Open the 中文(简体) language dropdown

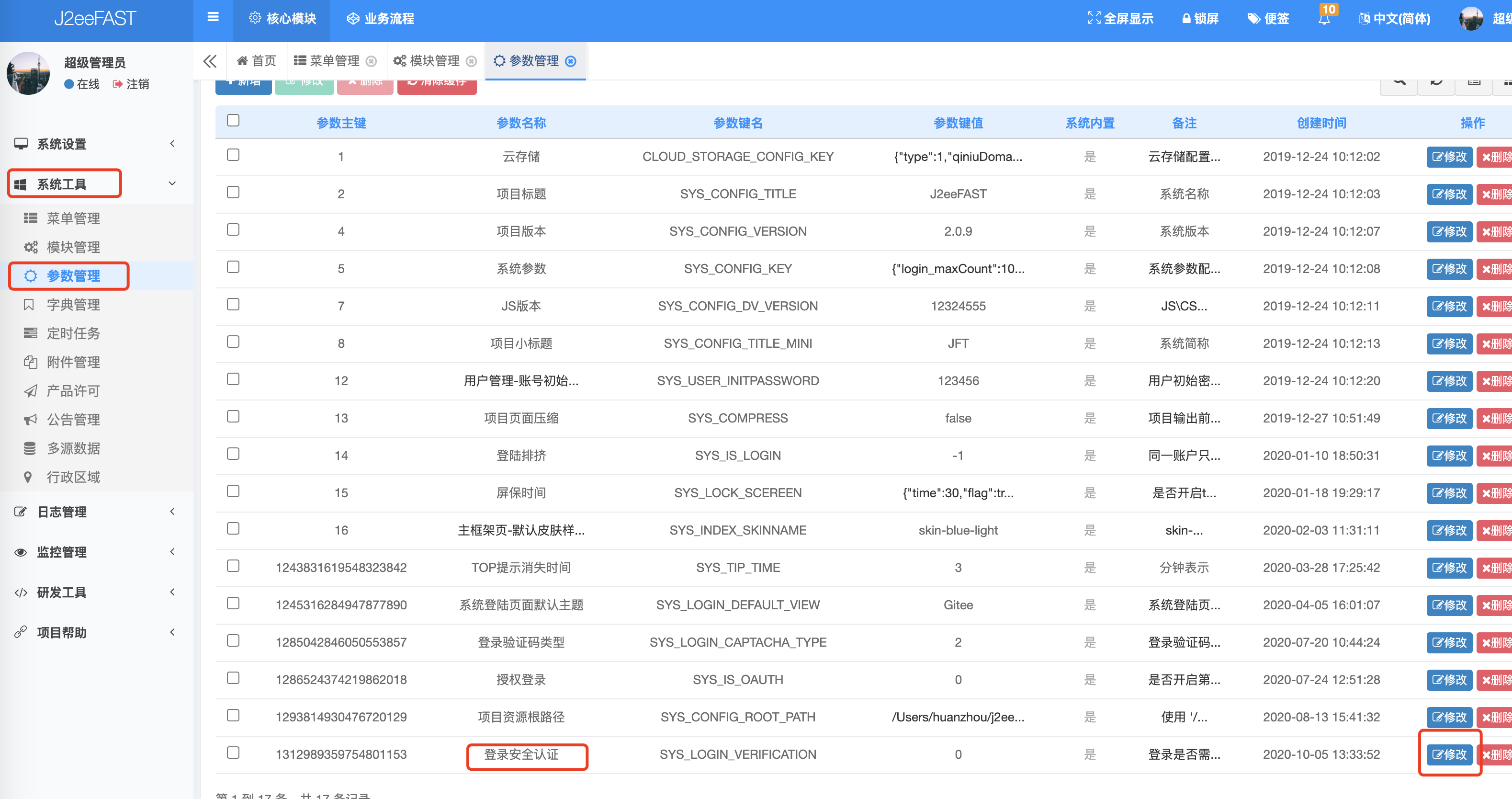pos(1395,19)
